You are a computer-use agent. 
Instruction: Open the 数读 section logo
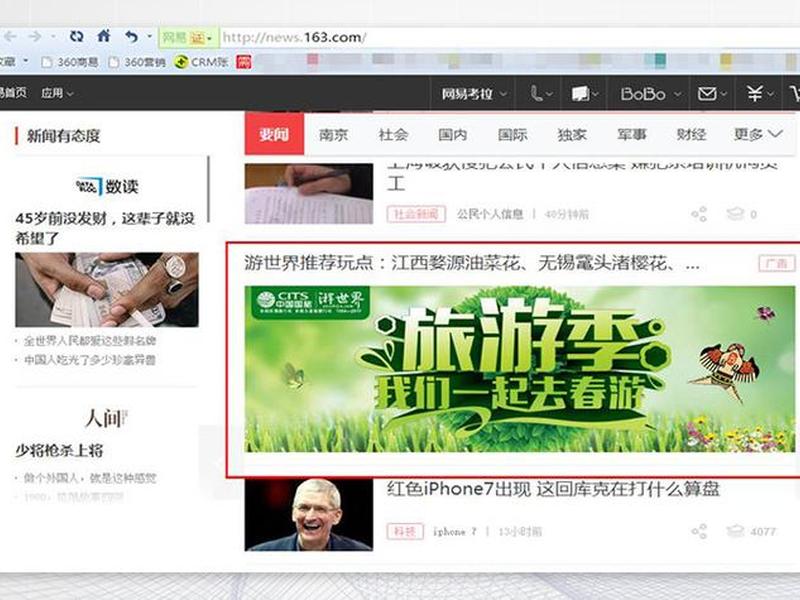107,186
